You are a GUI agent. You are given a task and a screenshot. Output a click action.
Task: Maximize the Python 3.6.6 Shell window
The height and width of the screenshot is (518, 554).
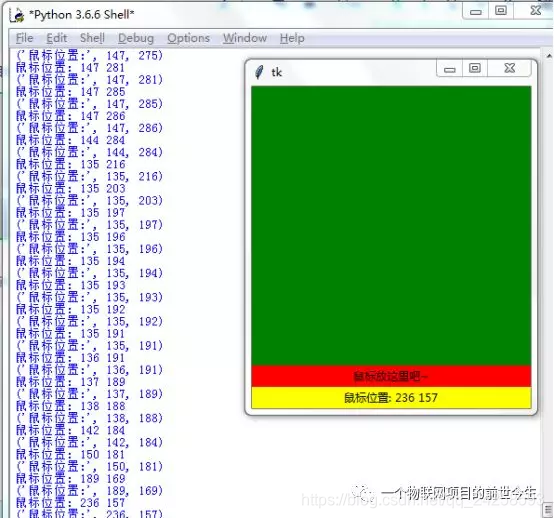pyautogui.click(x=501, y=11)
